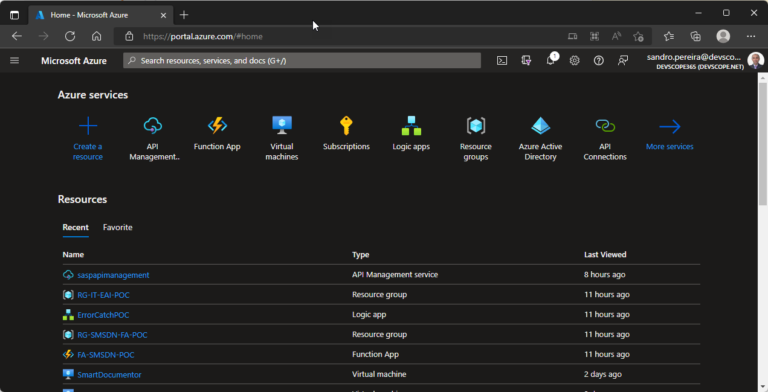Refresh the browser page

[70, 36]
